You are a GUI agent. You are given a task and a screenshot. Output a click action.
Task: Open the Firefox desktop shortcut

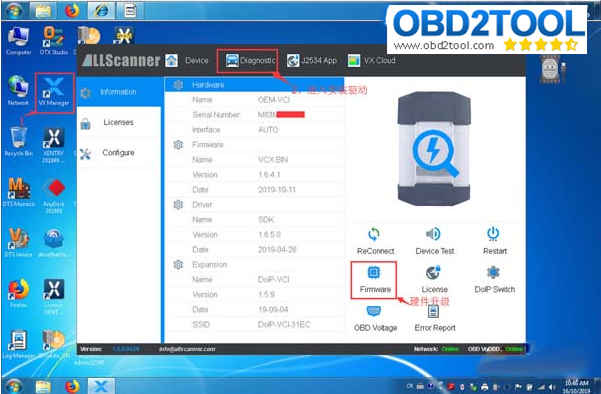coord(18,294)
